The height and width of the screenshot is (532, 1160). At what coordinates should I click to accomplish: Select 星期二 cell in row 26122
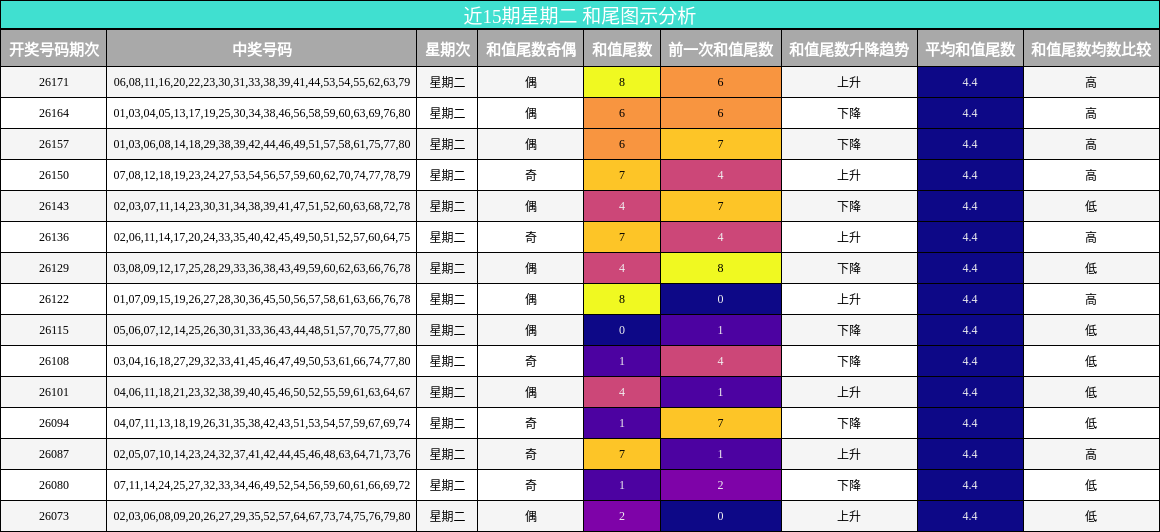point(448,300)
